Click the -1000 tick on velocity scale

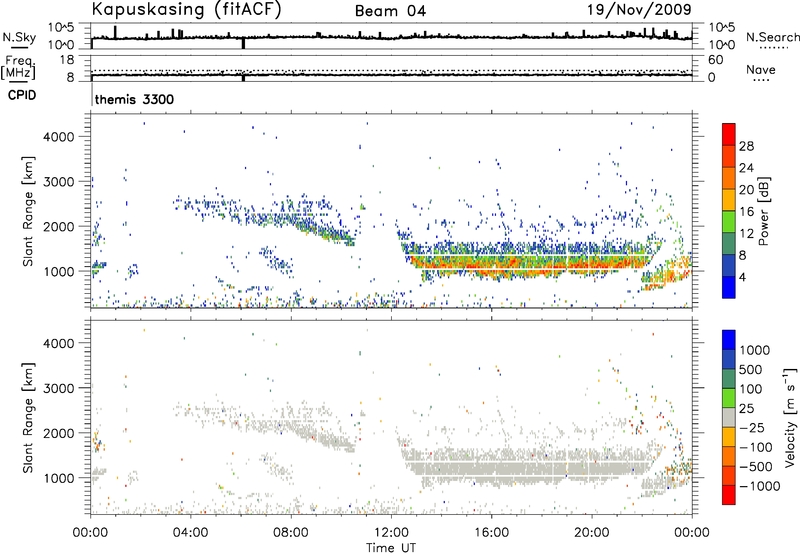pos(760,486)
